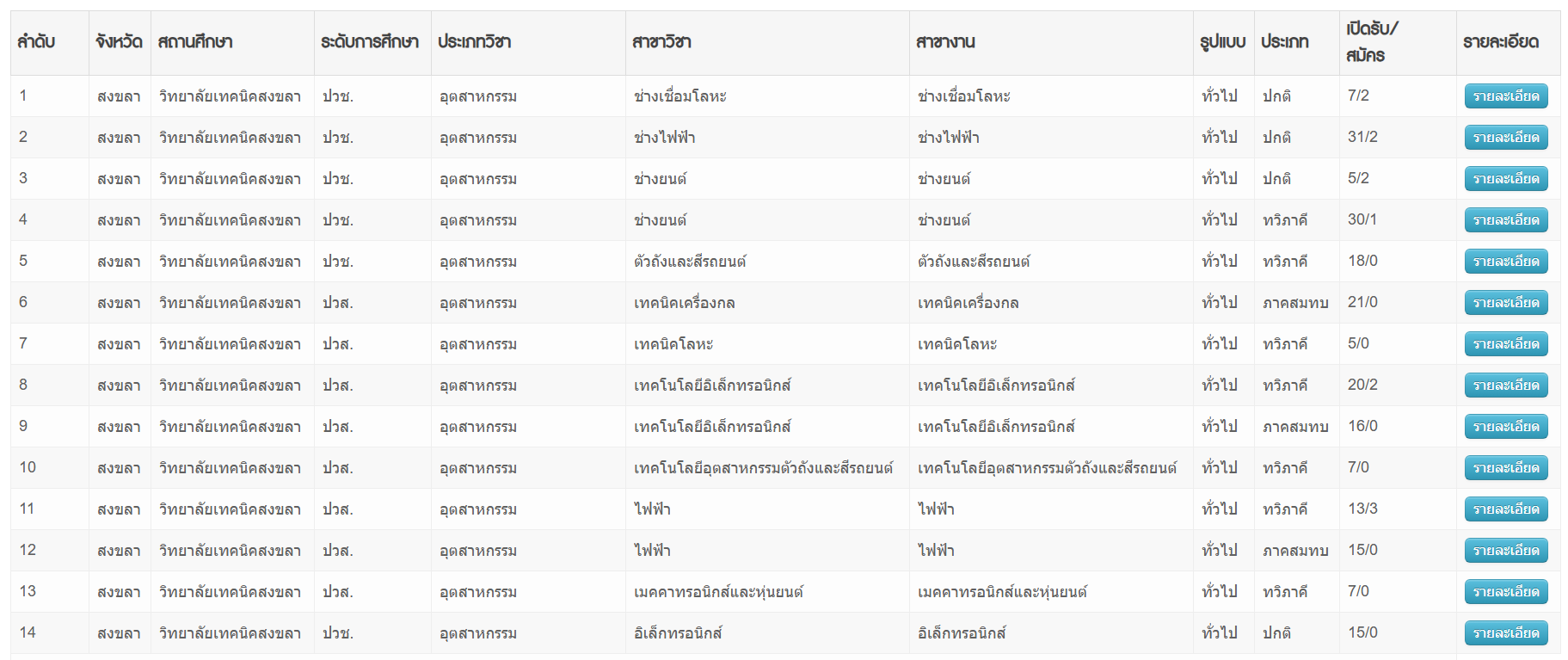Select the เปิดรับ/สมัคร column header
Image resolution: width=1568 pixels, height=660 pixels.
point(1371,42)
